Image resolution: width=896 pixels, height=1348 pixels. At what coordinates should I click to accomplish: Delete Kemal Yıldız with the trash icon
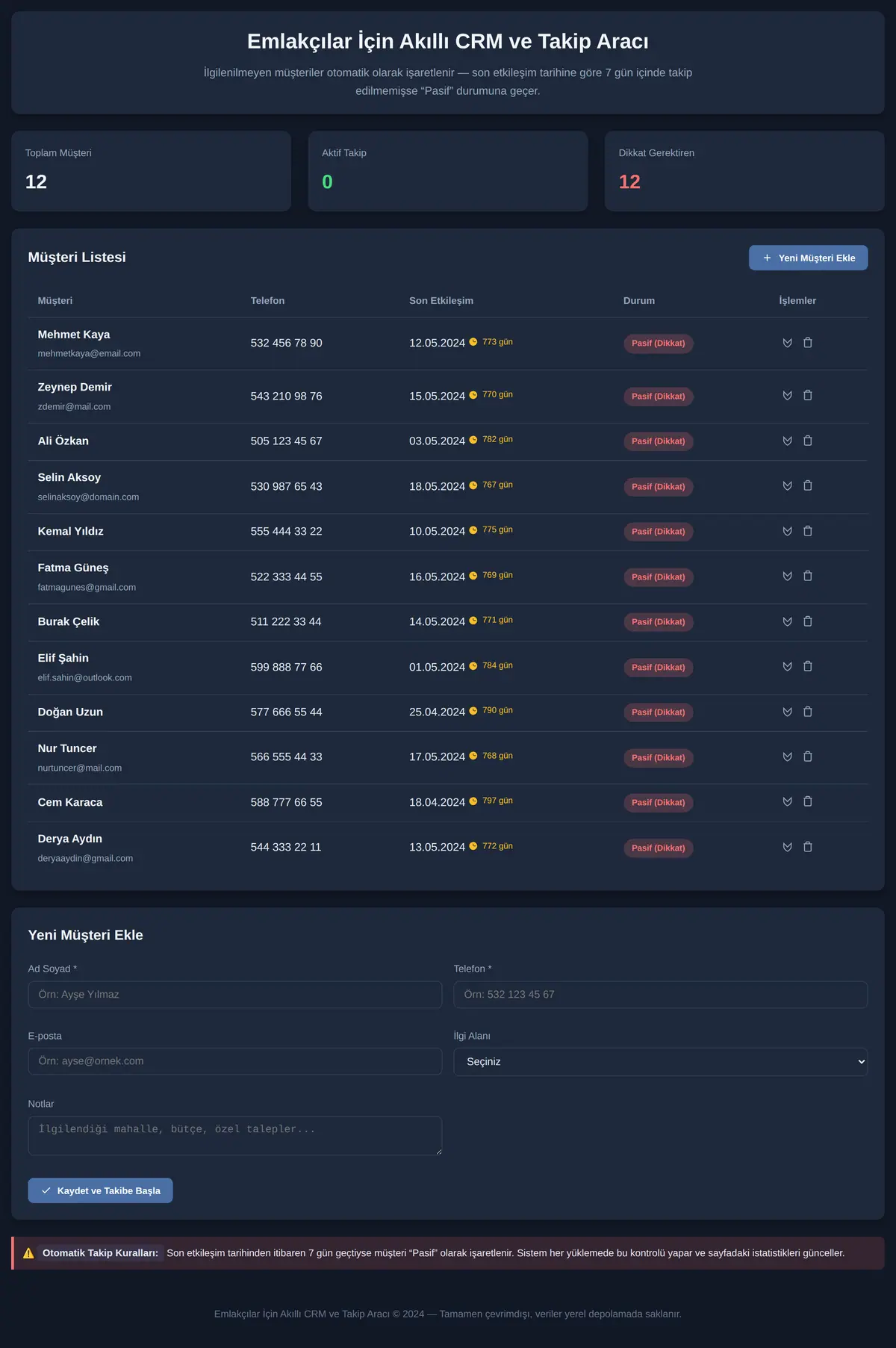coord(808,531)
